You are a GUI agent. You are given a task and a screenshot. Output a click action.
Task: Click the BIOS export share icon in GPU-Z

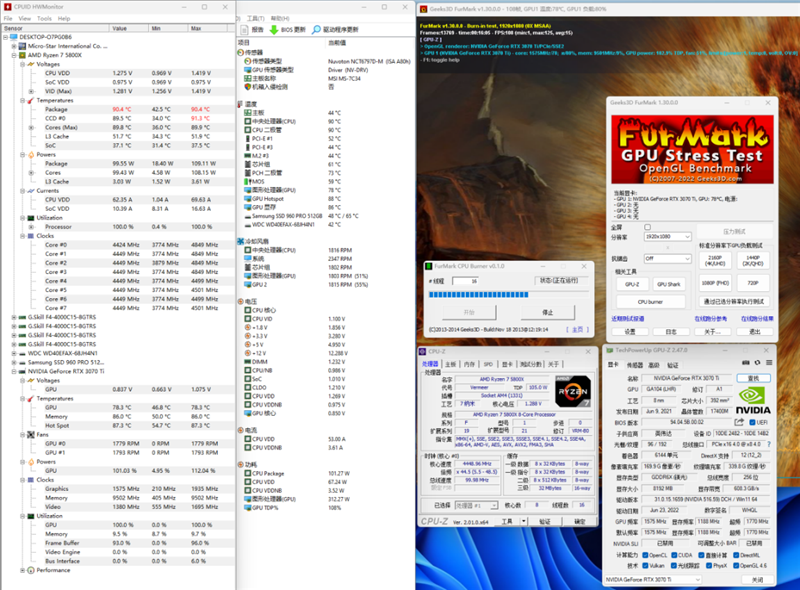coord(739,422)
